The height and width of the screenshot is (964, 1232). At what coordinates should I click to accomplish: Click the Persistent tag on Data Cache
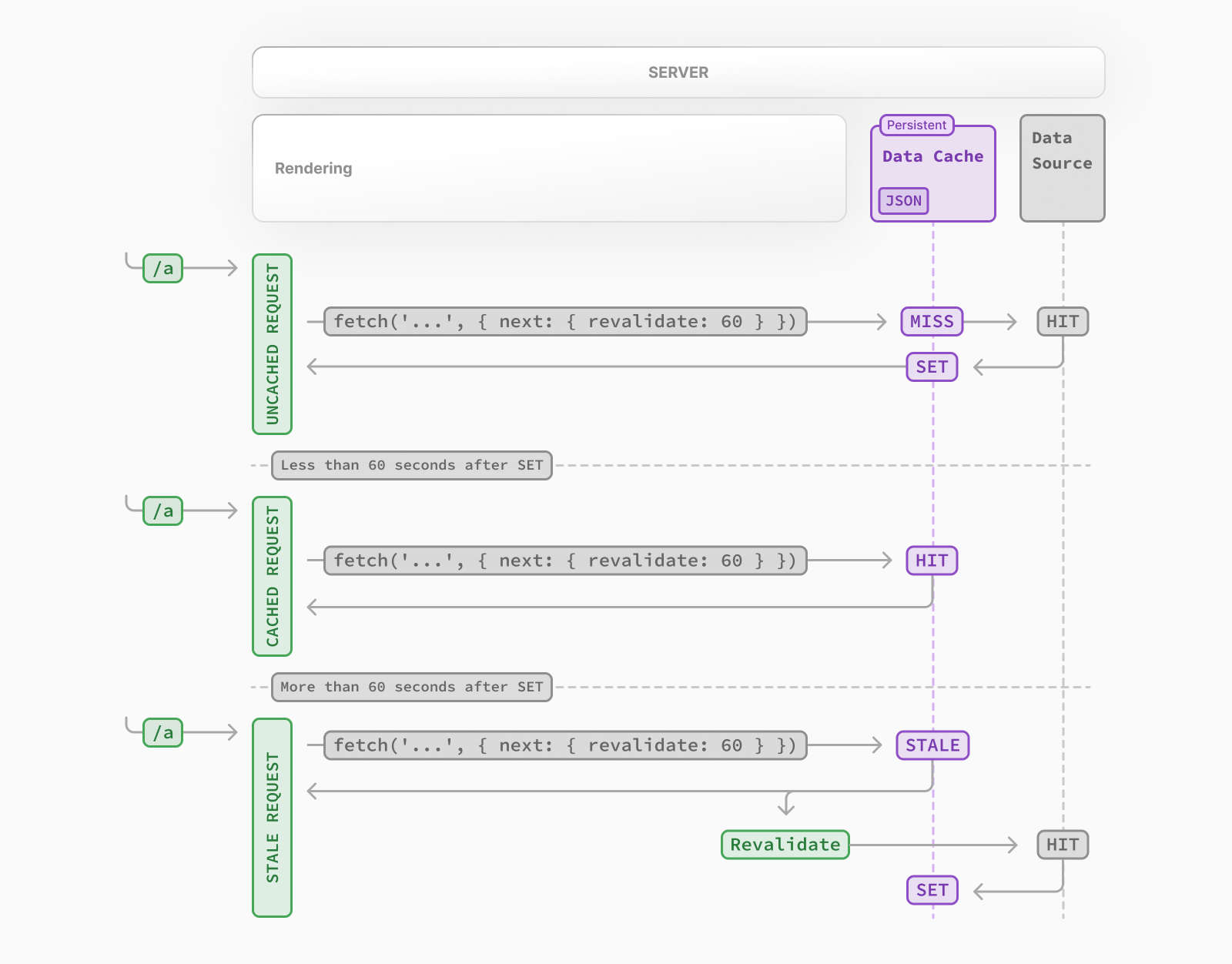pyautogui.click(x=915, y=125)
